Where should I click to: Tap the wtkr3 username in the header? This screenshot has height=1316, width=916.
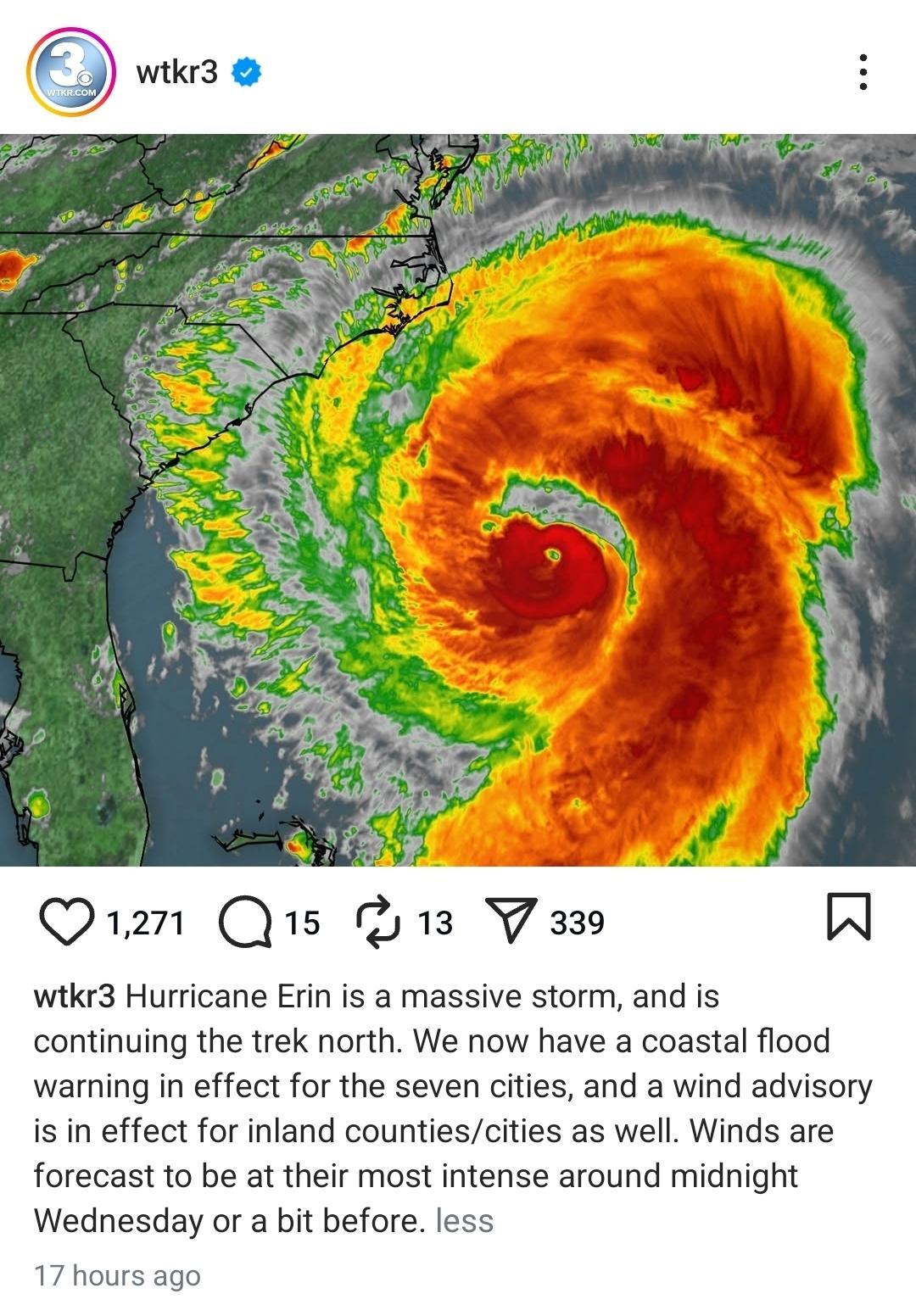click(x=177, y=72)
